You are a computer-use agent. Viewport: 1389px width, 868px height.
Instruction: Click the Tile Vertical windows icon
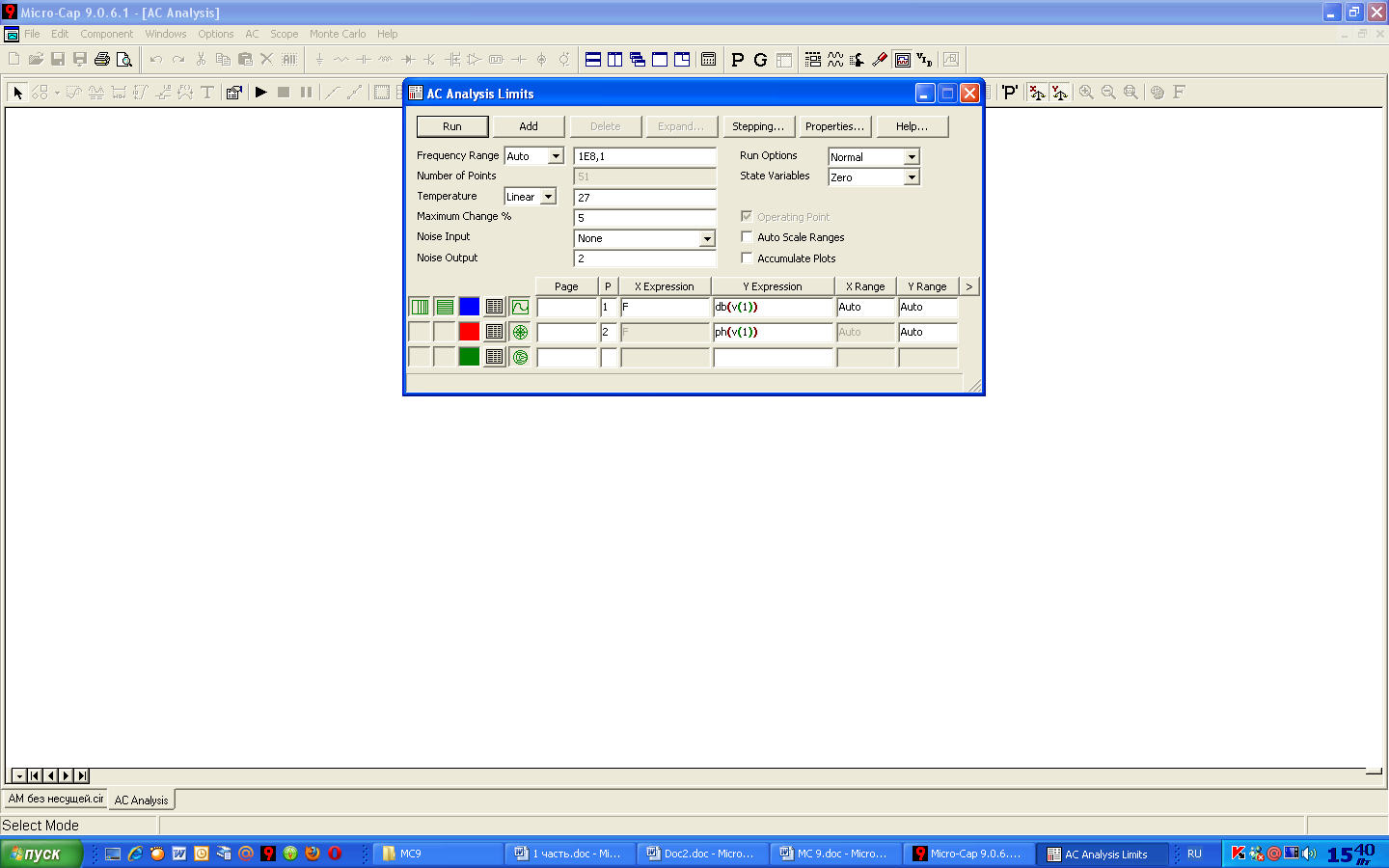pos(615,59)
